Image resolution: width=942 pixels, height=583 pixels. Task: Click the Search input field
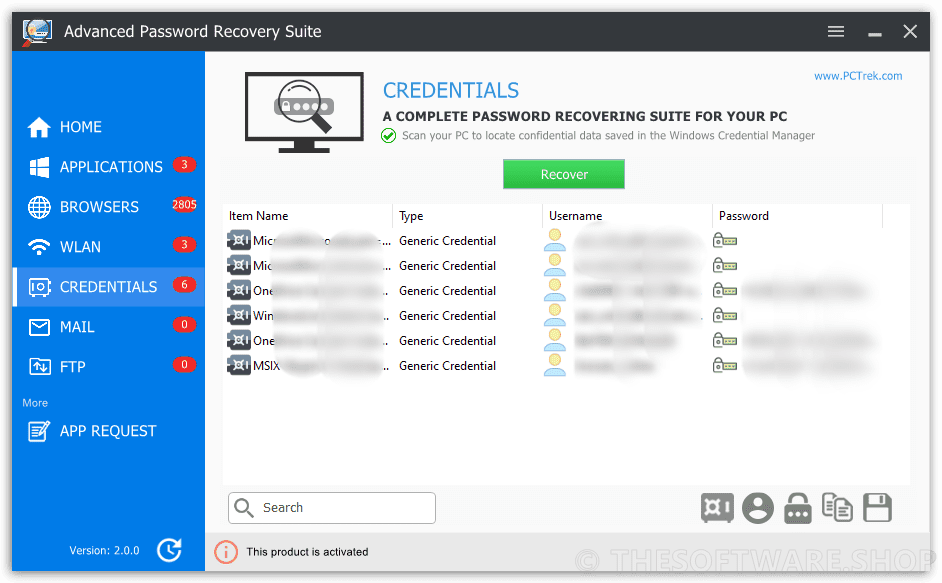tap(332, 508)
